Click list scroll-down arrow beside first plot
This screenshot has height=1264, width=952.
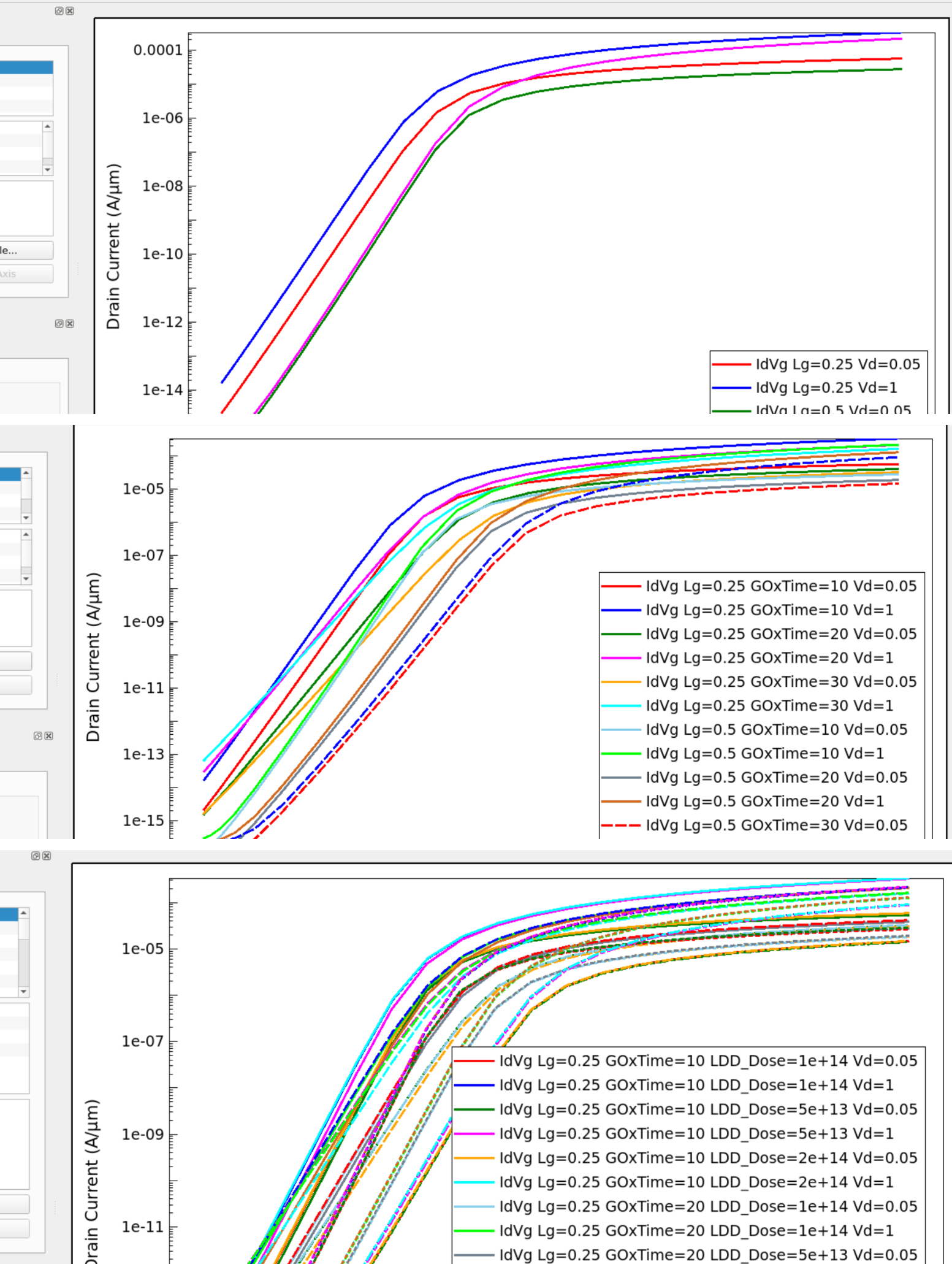(x=48, y=170)
